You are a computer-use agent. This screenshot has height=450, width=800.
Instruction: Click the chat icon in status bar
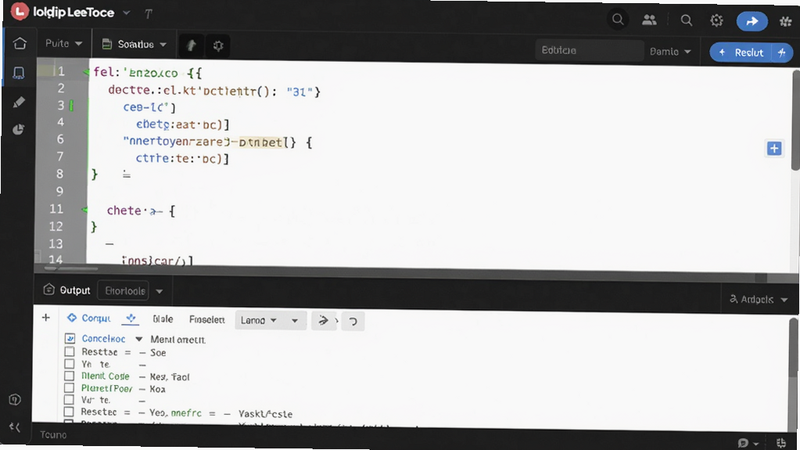point(743,443)
